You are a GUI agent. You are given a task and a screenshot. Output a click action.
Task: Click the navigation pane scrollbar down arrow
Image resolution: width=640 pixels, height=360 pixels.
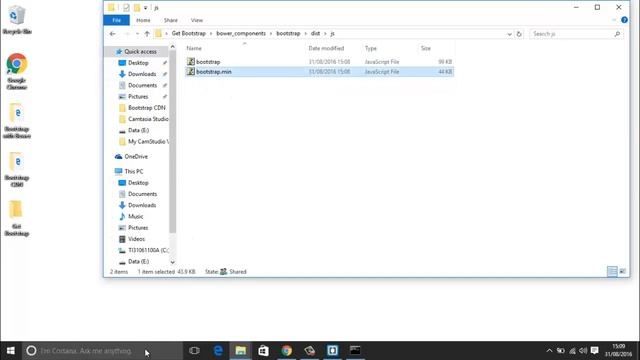173,262
